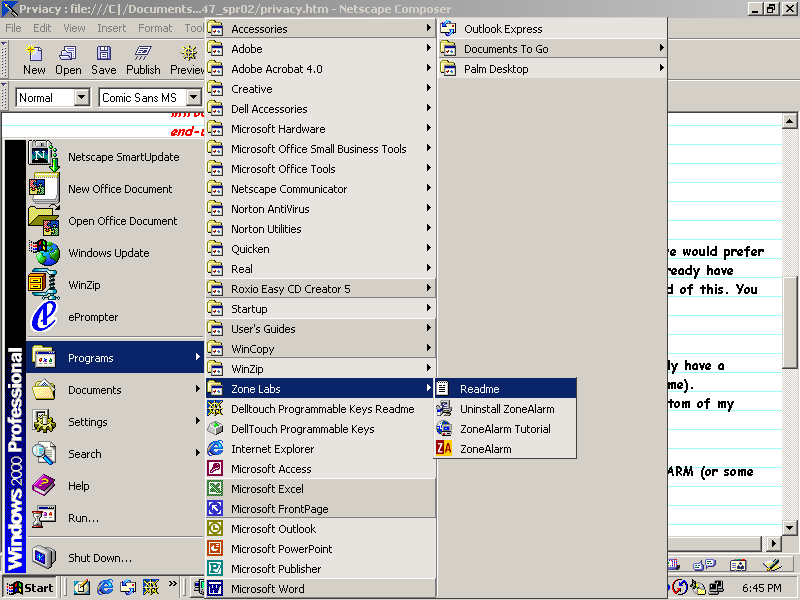This screenshot has width=800, height=600.
Task: Open WinZip pinned in the Start menu
Action: [x=115, y=285]
